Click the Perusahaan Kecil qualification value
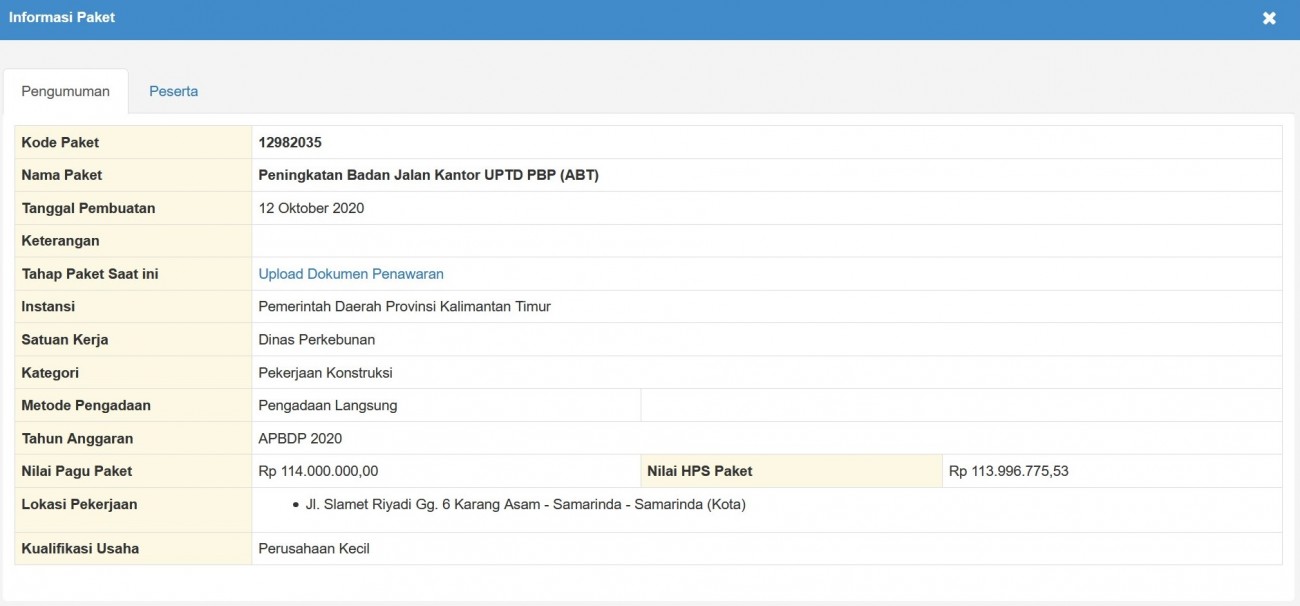The width and height of the screenshot is (1300, 606). [314, 548]
